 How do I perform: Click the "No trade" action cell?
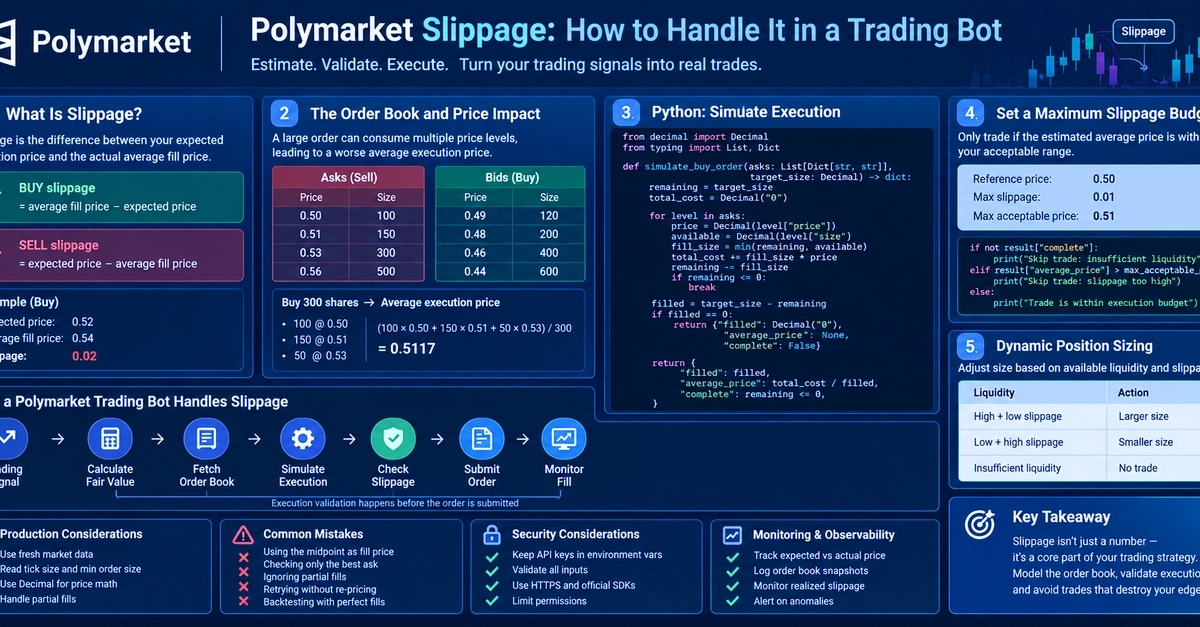(x=1138, y=468)
